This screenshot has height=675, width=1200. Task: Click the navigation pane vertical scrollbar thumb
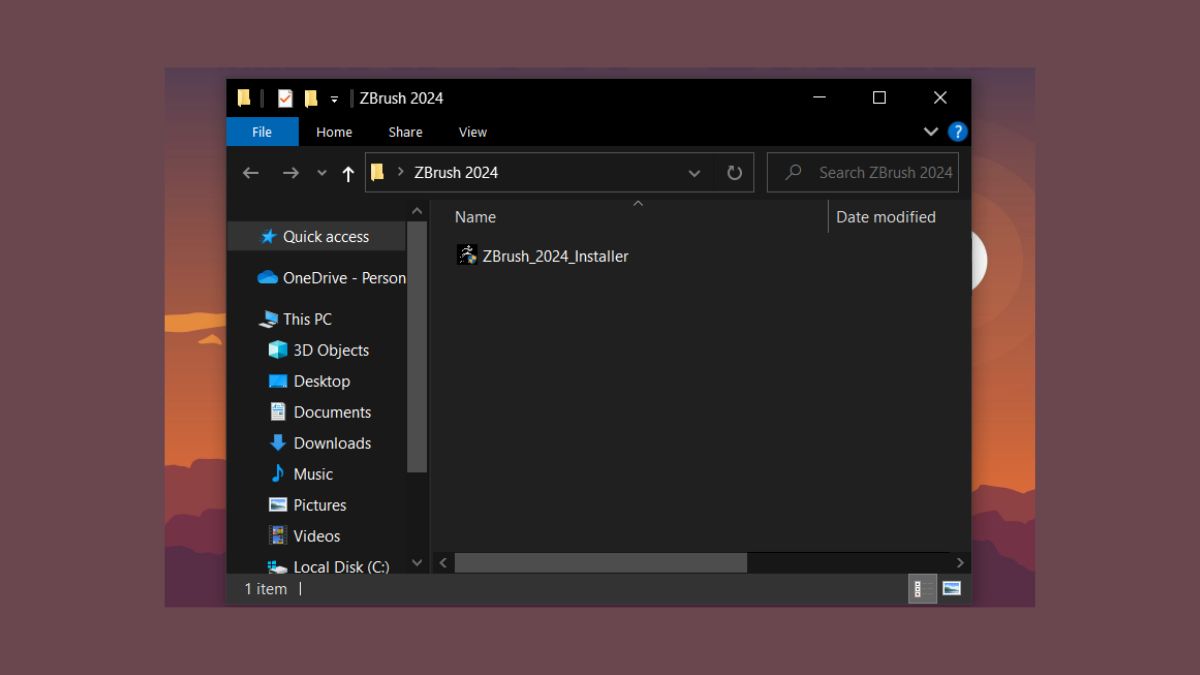pos(417,347)
